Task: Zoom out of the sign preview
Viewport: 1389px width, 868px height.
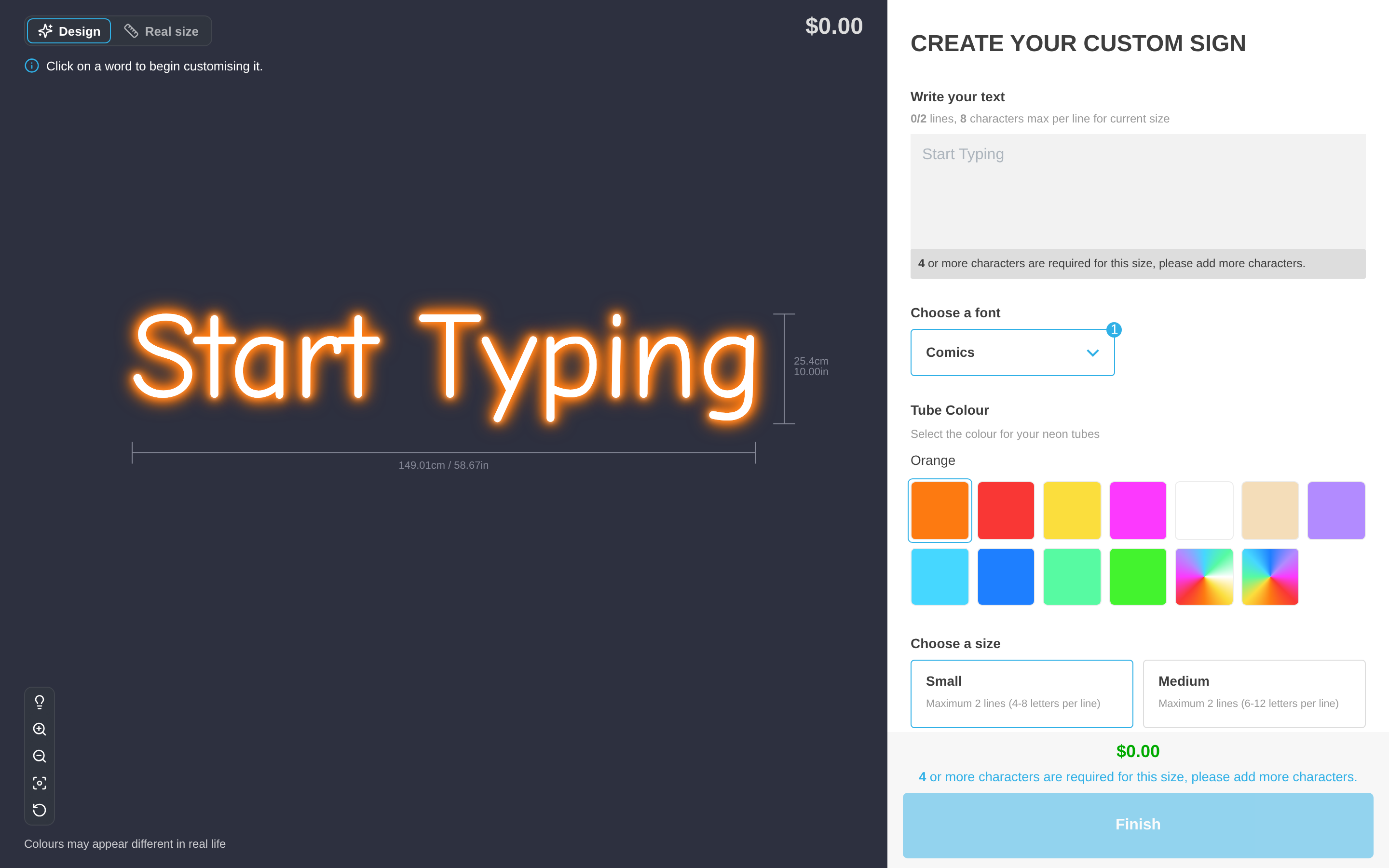Action: click(x=39, y=756)
